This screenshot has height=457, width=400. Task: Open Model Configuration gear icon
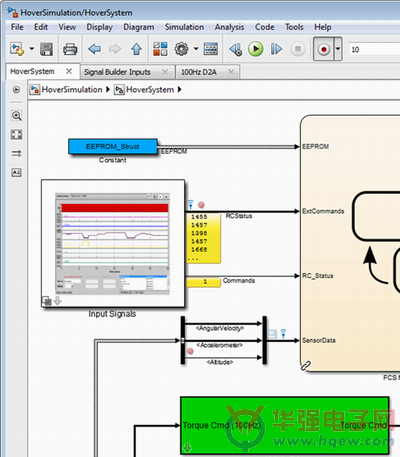click(x=181, y=49)
